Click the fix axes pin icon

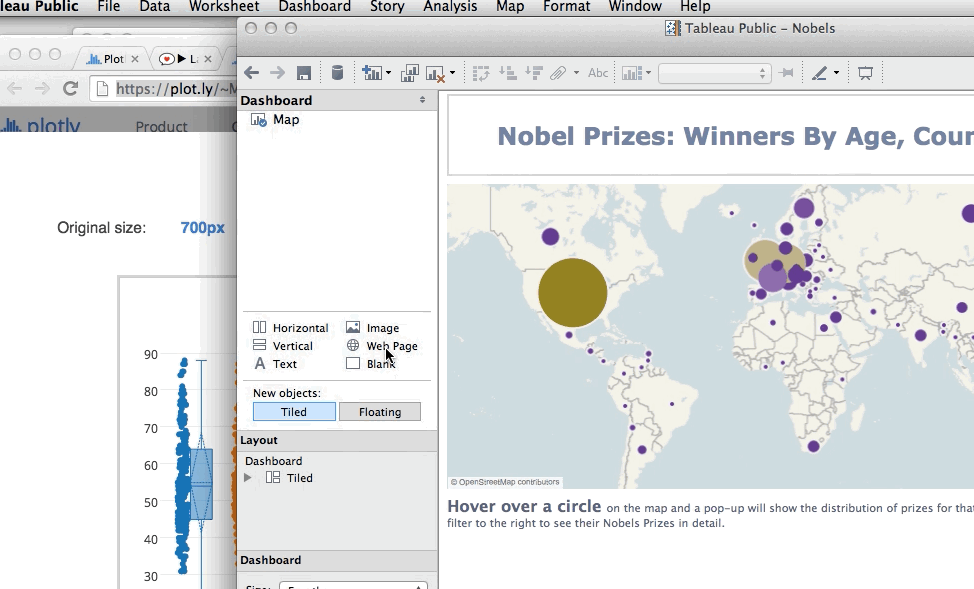coord(786,73)
